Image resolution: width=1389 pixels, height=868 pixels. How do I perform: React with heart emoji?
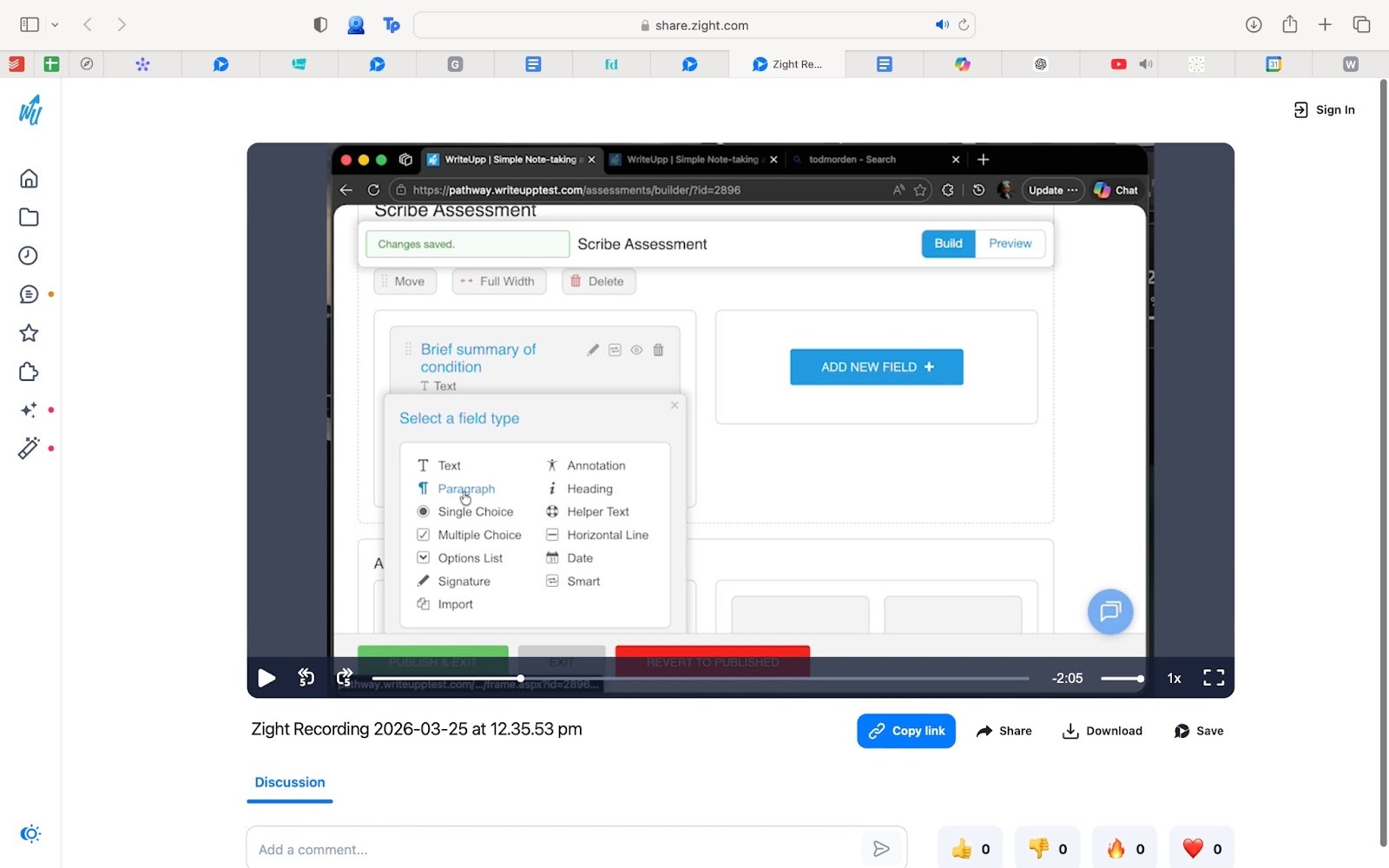click(1202, 849)
